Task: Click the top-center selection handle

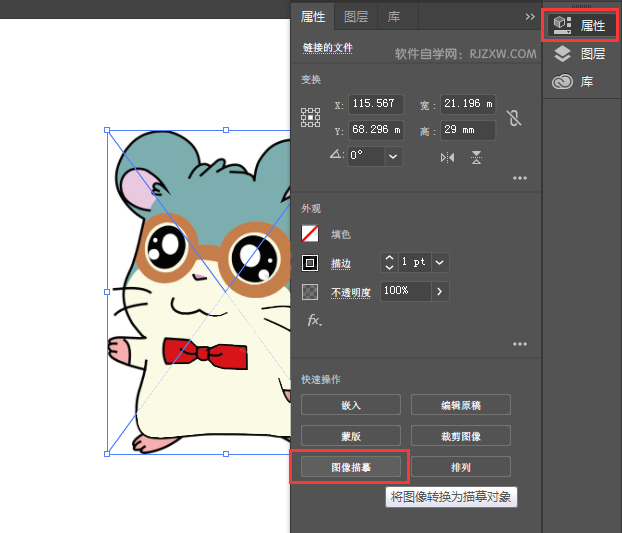Action: point(226,130)
